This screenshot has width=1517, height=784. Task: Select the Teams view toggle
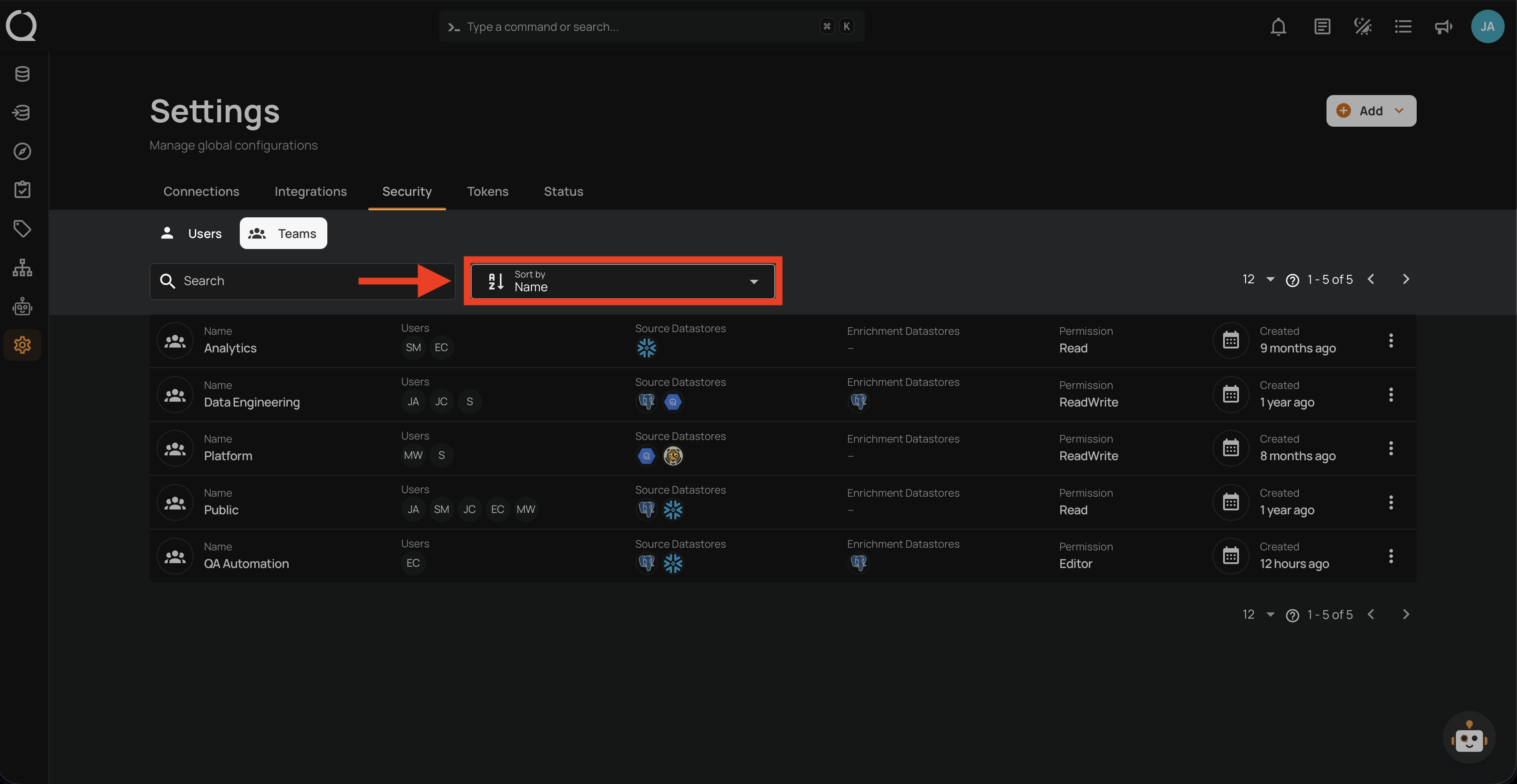[283, 233]
